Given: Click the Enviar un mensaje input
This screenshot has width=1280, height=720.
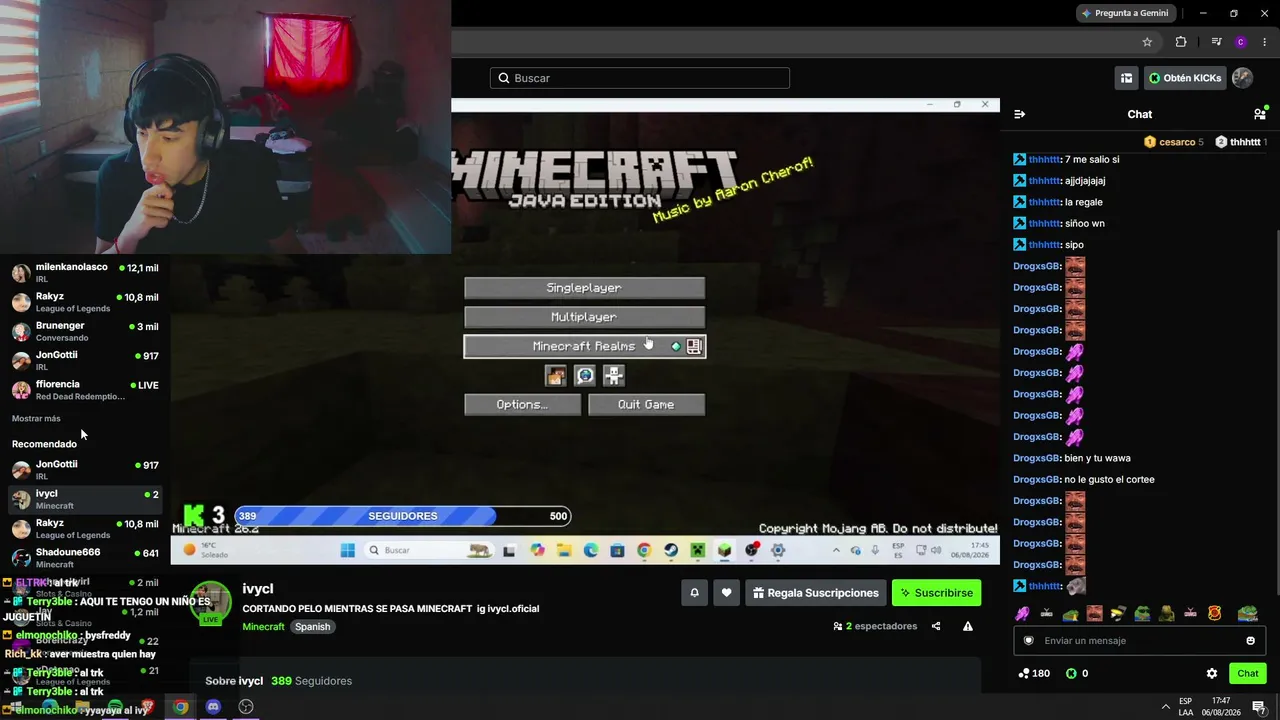Looking at the screenshot, I should click(x=1140, y=641).
